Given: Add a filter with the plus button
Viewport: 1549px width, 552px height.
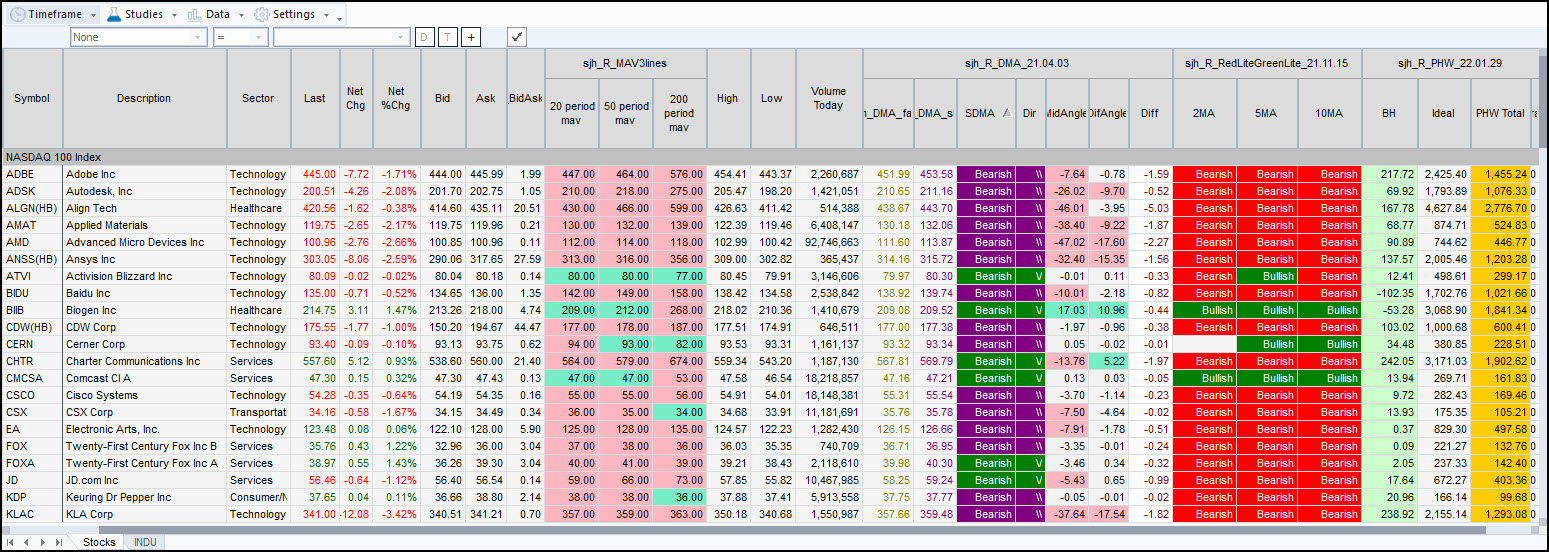Looking at the screenshot, I should coord(471,37).
